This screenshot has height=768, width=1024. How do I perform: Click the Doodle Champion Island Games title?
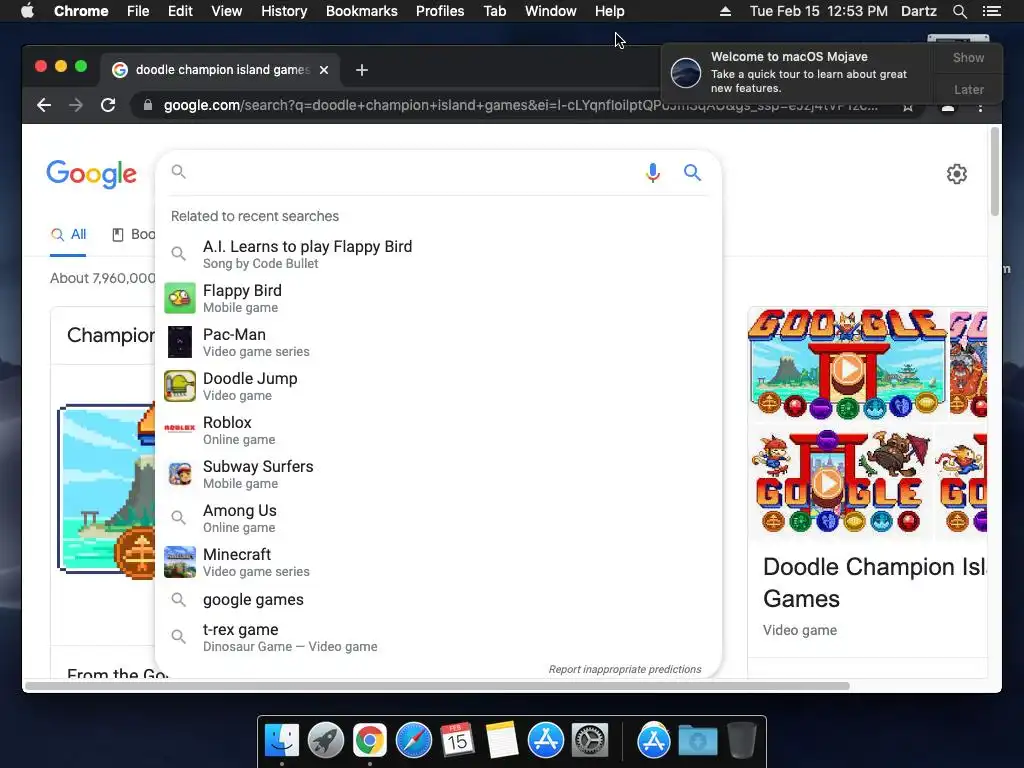coord(875,583)
